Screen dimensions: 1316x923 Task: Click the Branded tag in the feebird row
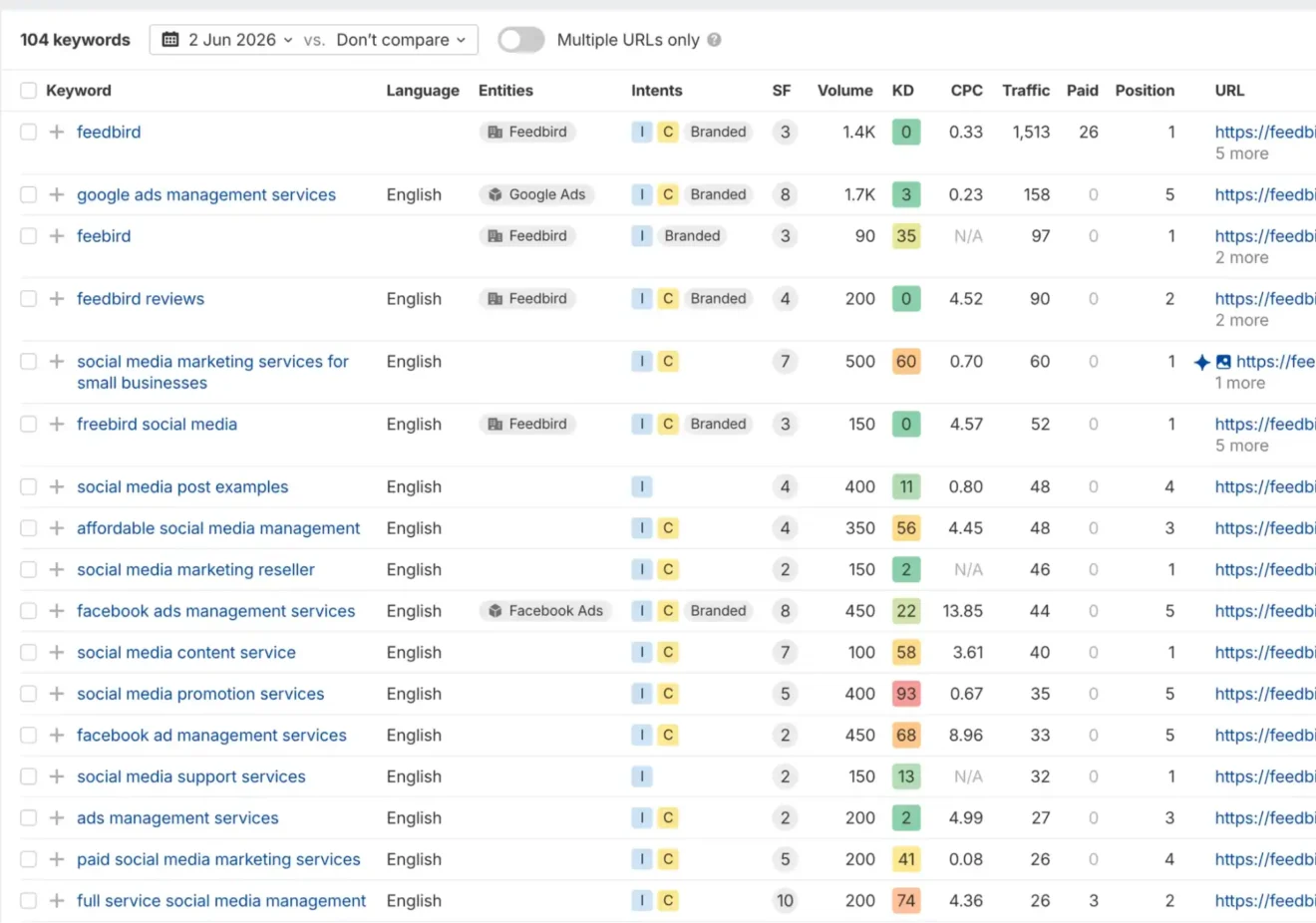[692, 236]
